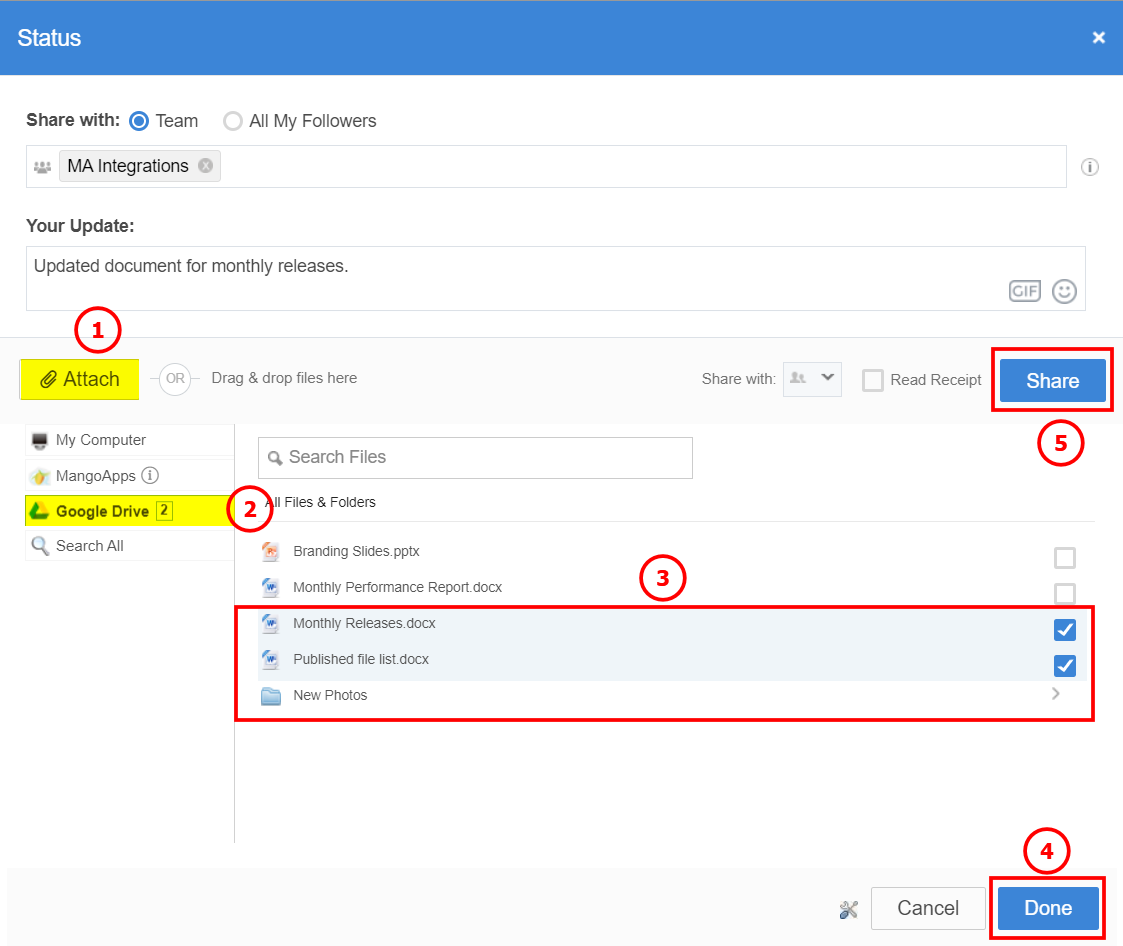Screen dimensions: 1123x946
Task: Open the emoji smiley picker
Action: 1064,291
